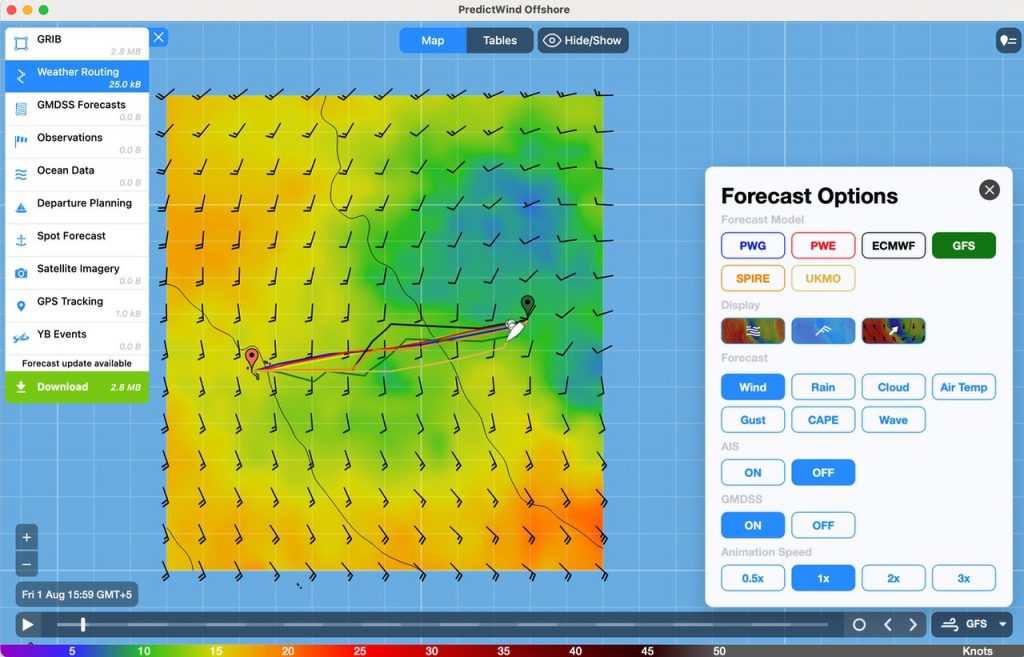Switch to Tables view tab

500,40
